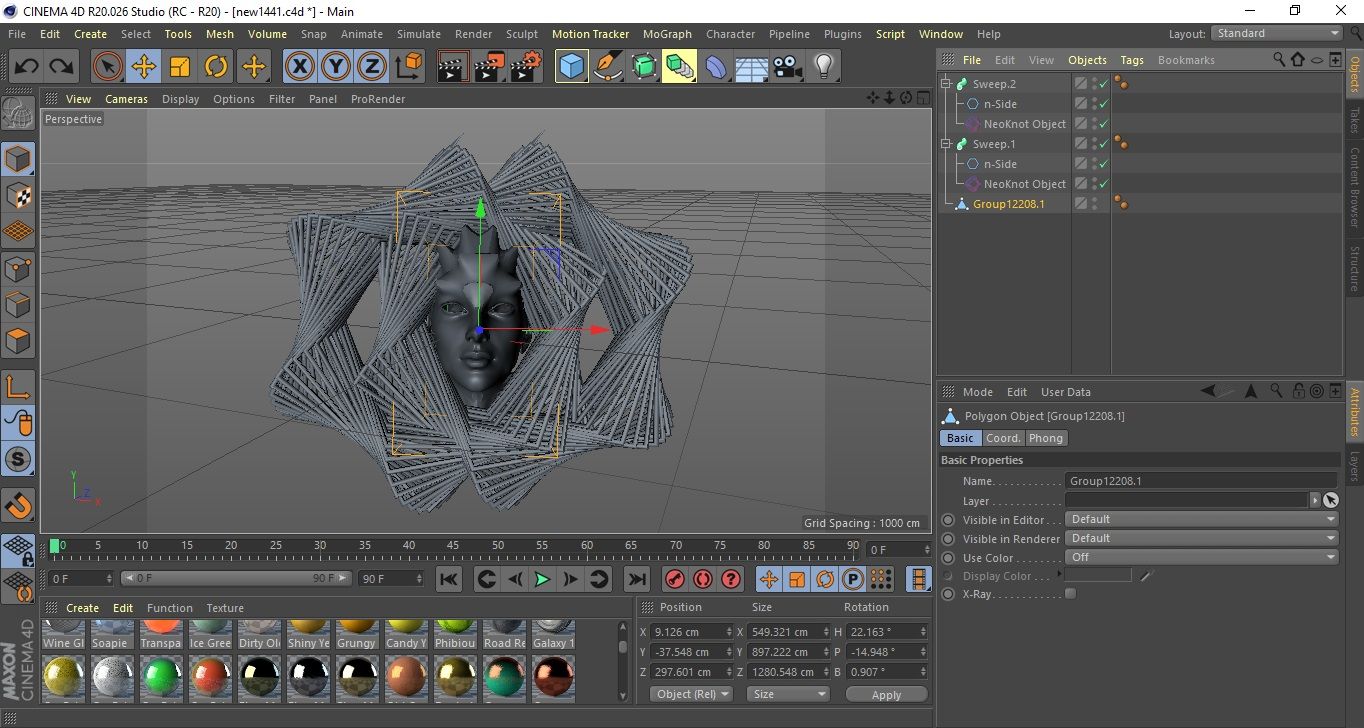Click the Undo arrow icon
Image resolution: width=1364 pixels, height=728 pixels.
[x=27, y=67]
